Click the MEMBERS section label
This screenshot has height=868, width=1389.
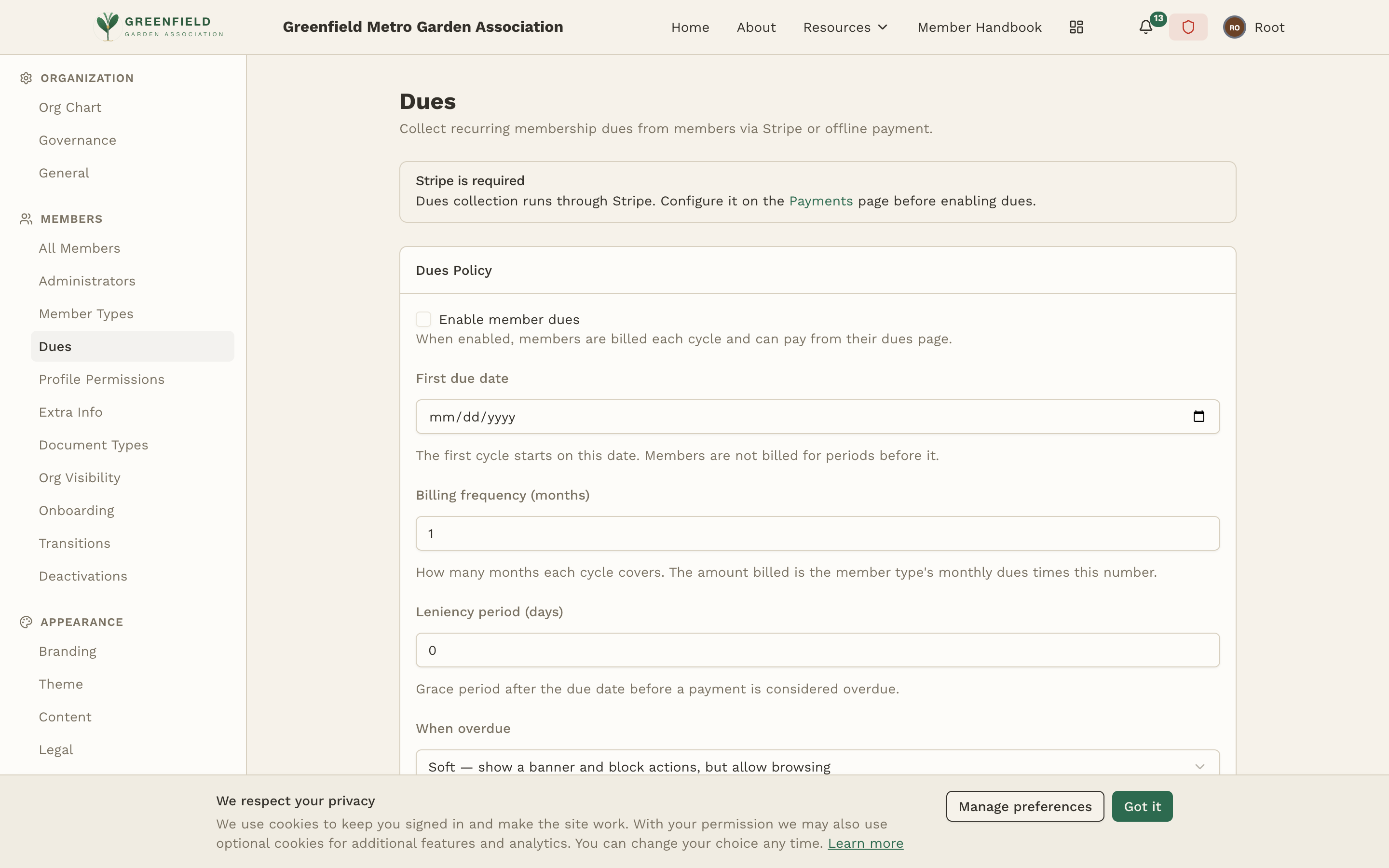point(71,219)
